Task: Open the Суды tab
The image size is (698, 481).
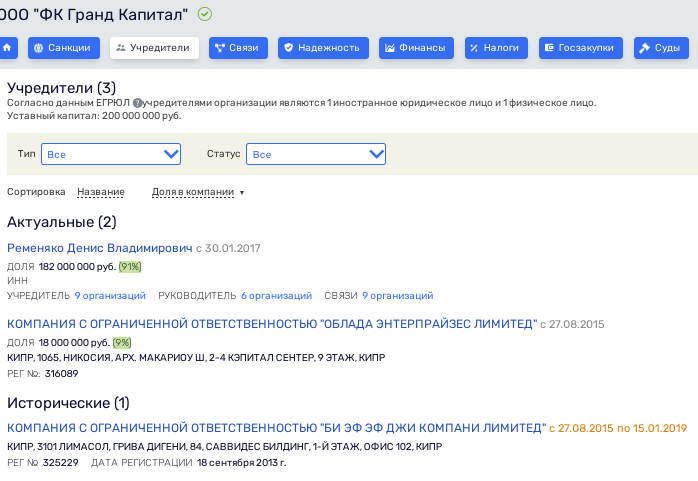Action: click(x=661, y=48)
